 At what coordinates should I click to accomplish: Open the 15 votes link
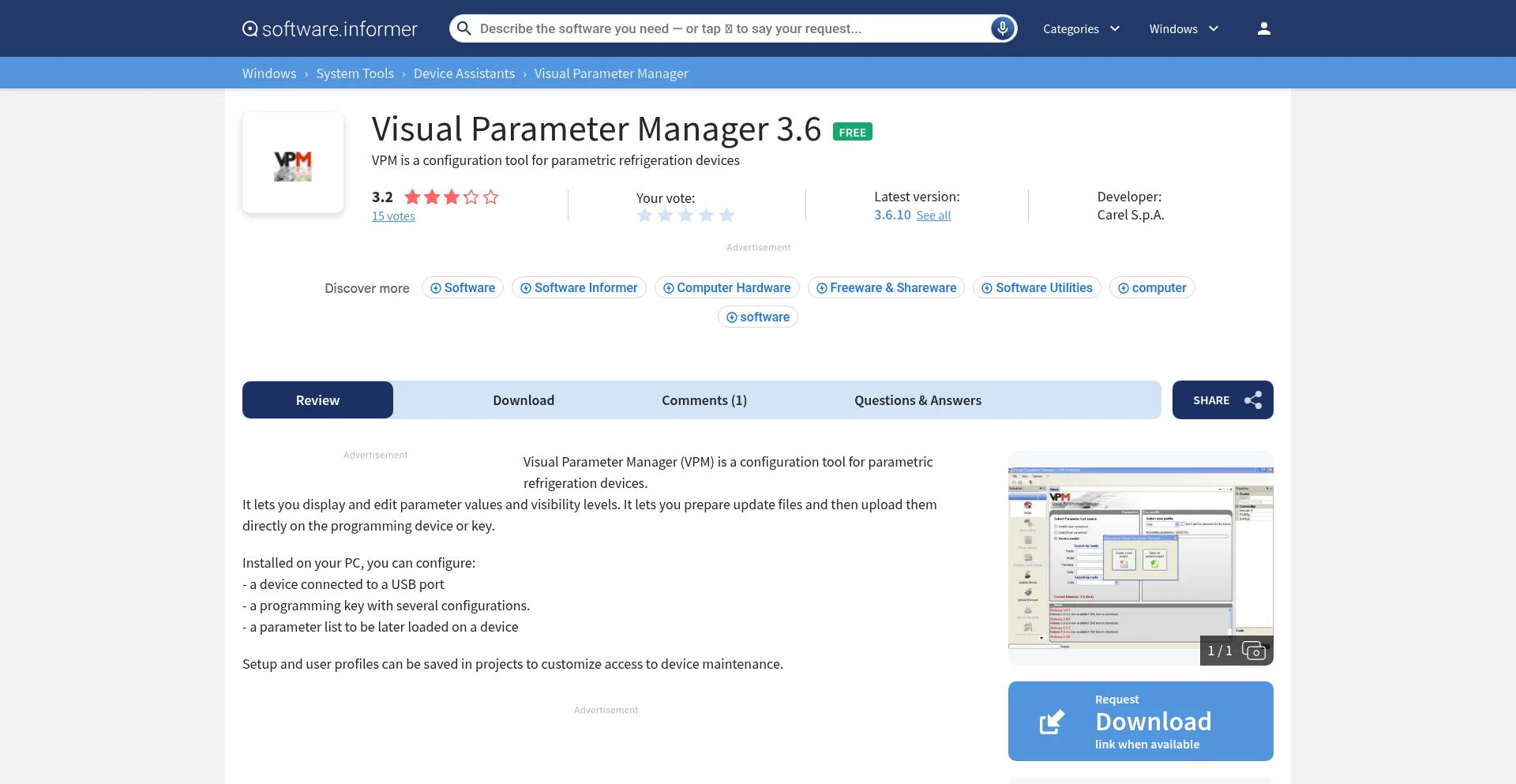[393, 216]
